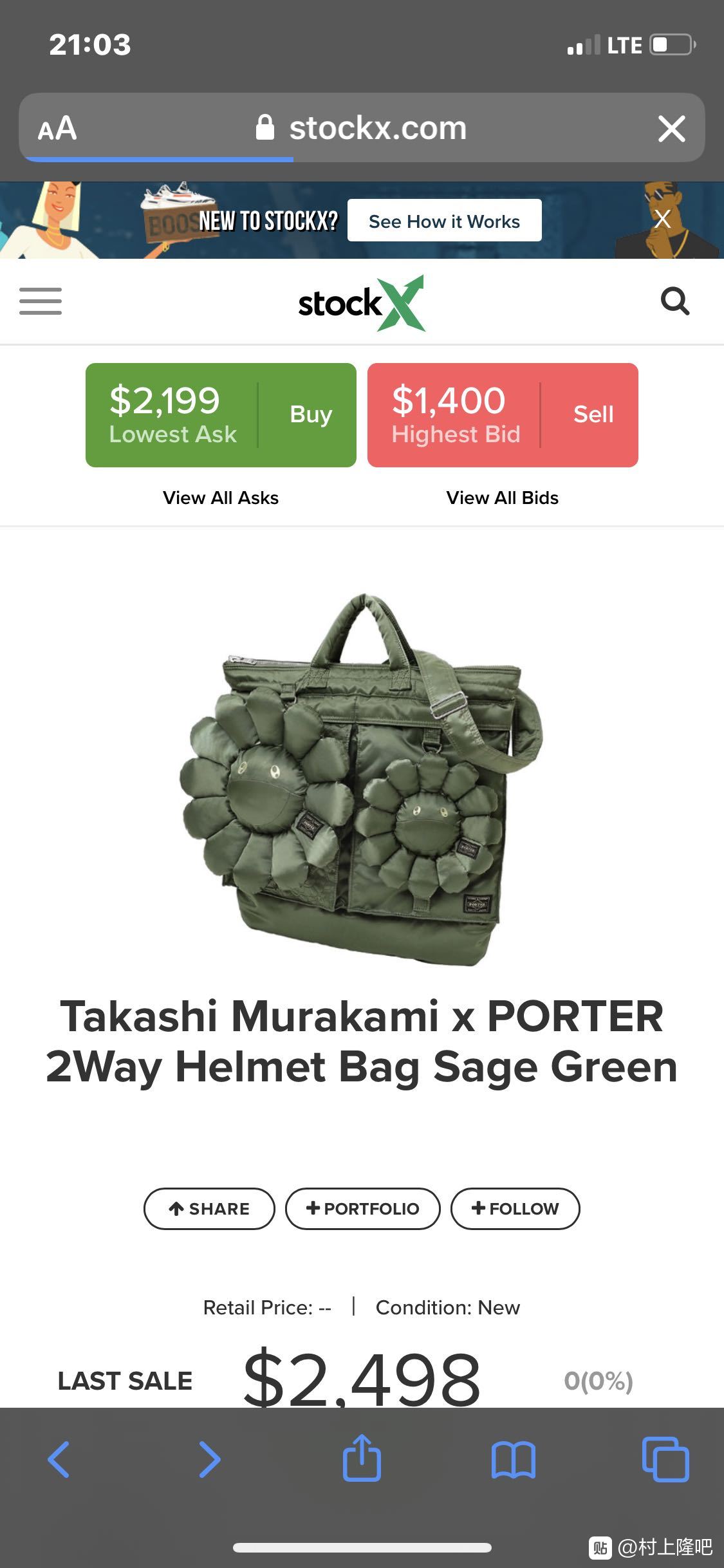The width and height of the screenshot is (724, 1568).
Task: Tap the Safari share icon
Action: coord(362,1459)
